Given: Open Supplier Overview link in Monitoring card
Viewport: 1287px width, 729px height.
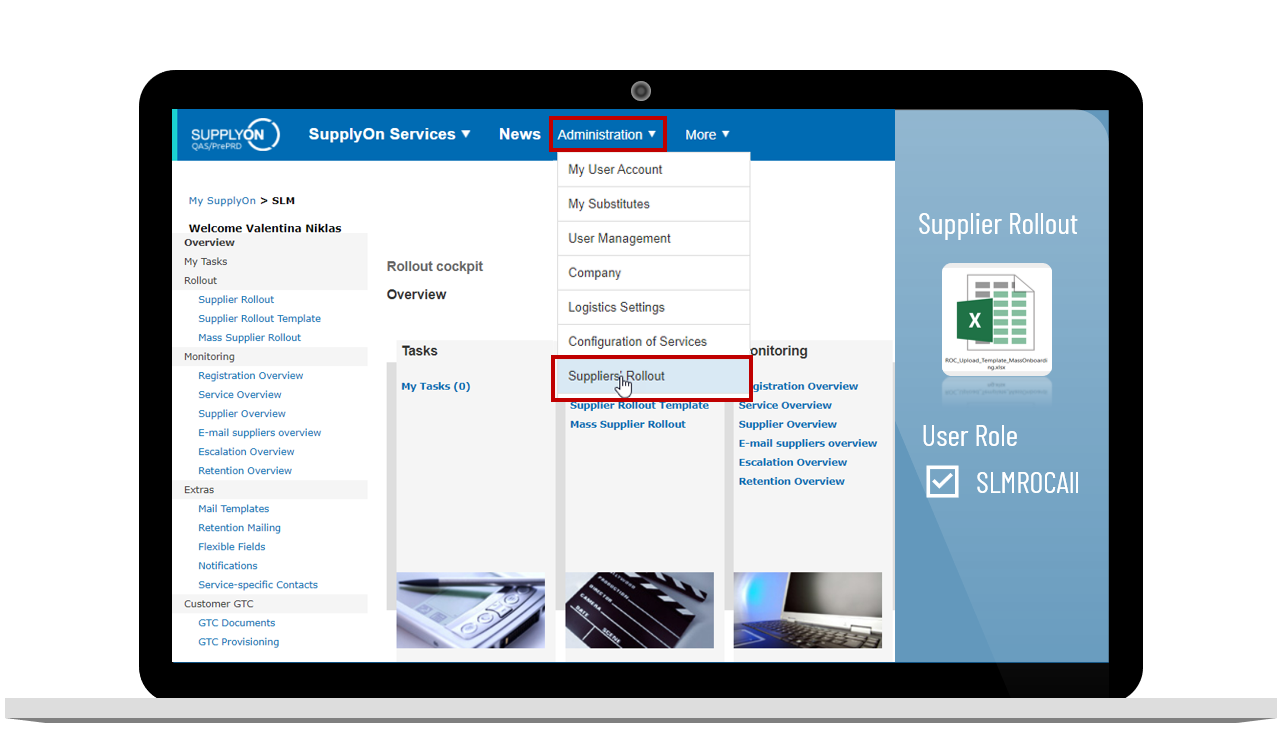Looking at the screenshot, I should point(787,425).
